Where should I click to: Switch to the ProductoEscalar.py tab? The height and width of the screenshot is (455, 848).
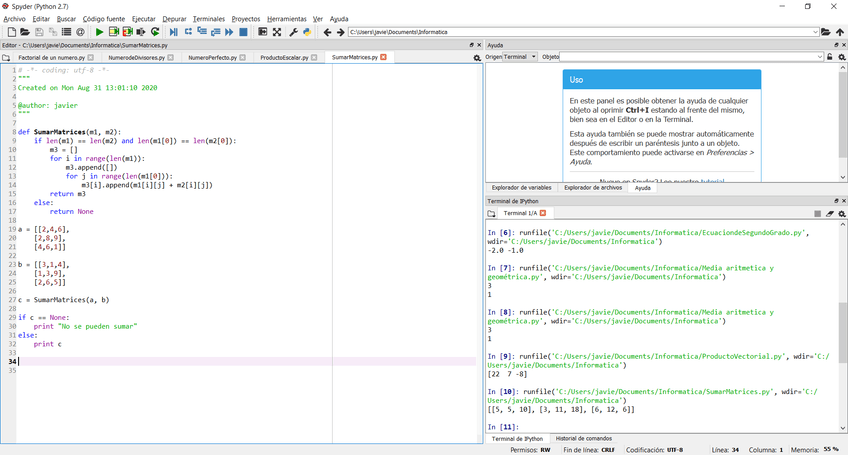[x=283, y=58]
